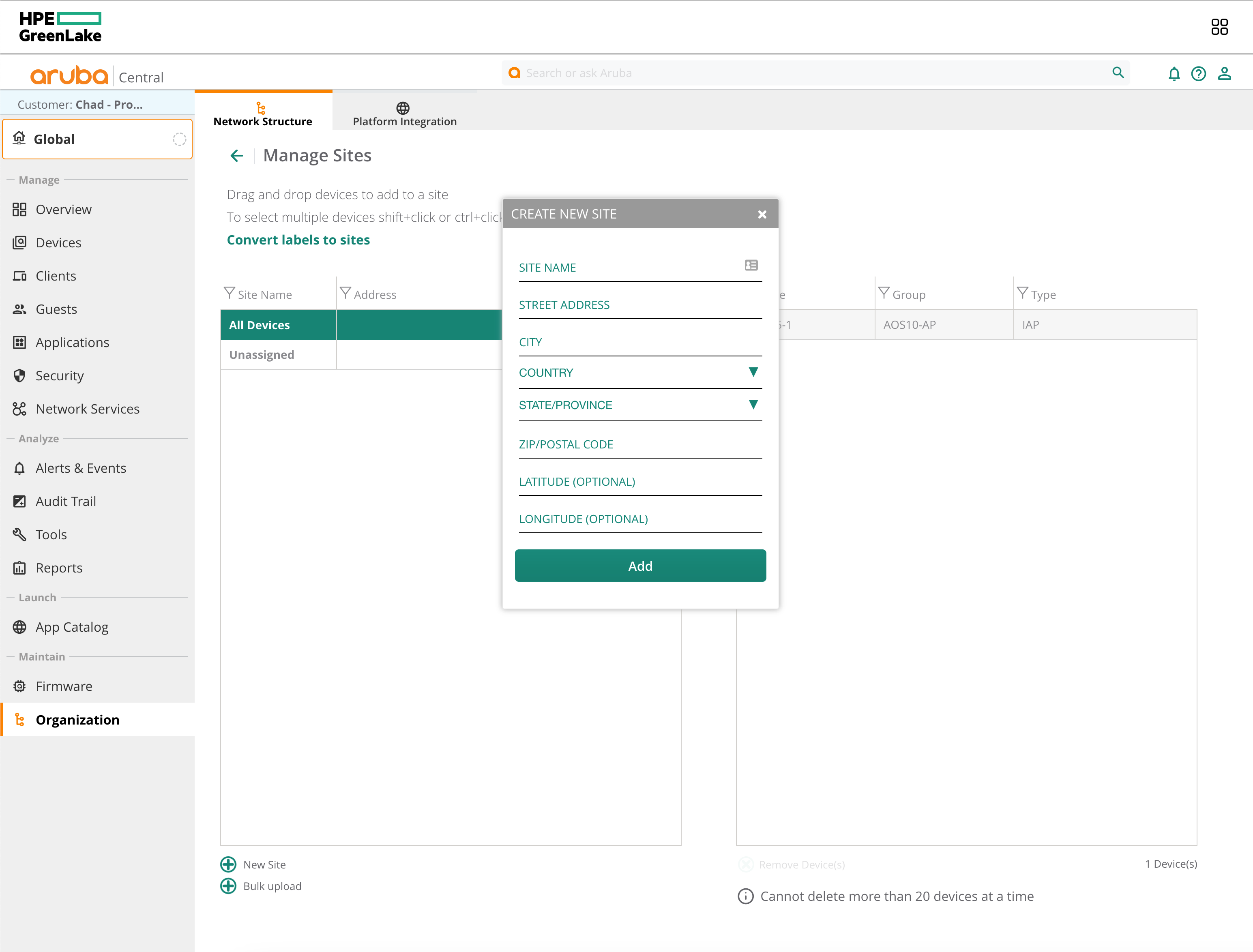Open Convert labels to sites link
1253x952 pixels.
[x=298, y=240]
